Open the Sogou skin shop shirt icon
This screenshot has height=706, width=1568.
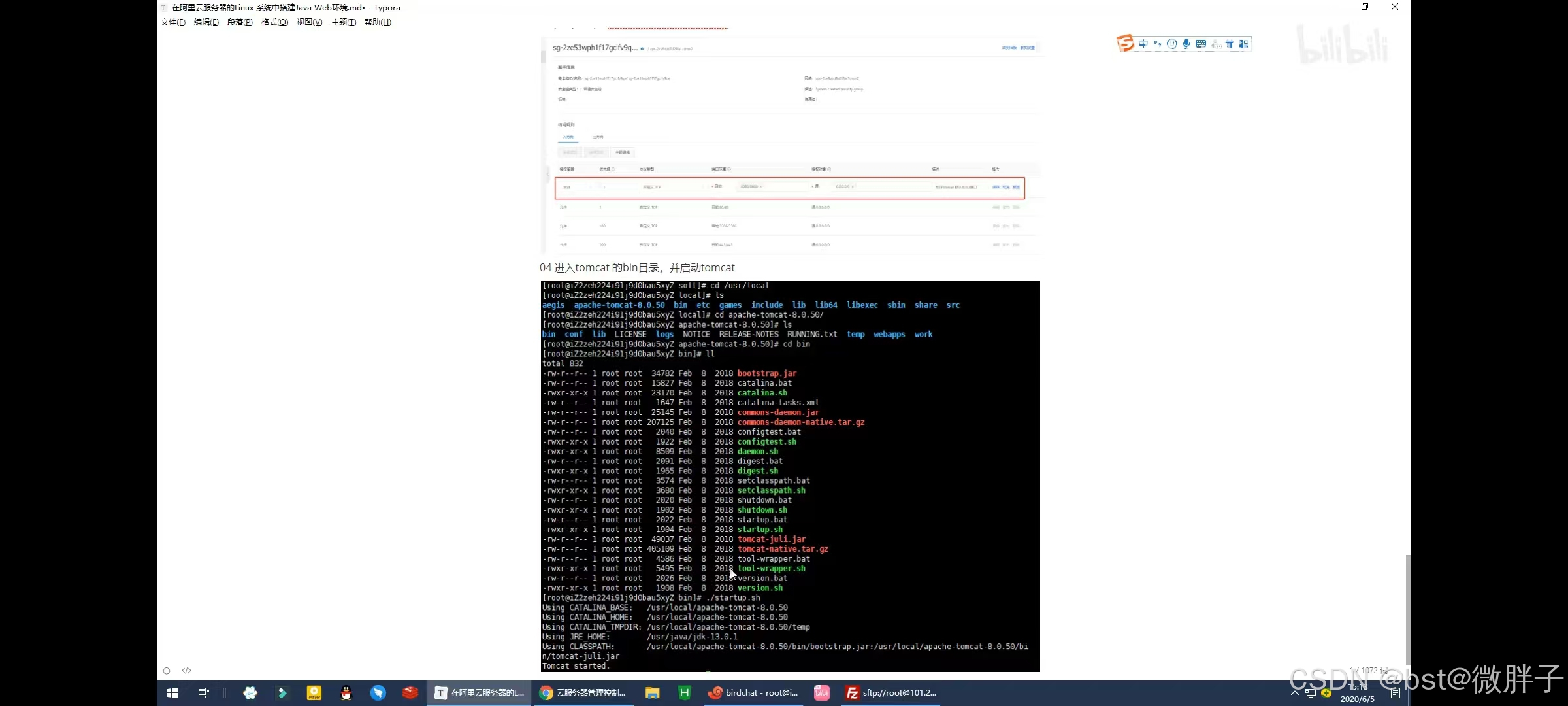point(1230,44)
